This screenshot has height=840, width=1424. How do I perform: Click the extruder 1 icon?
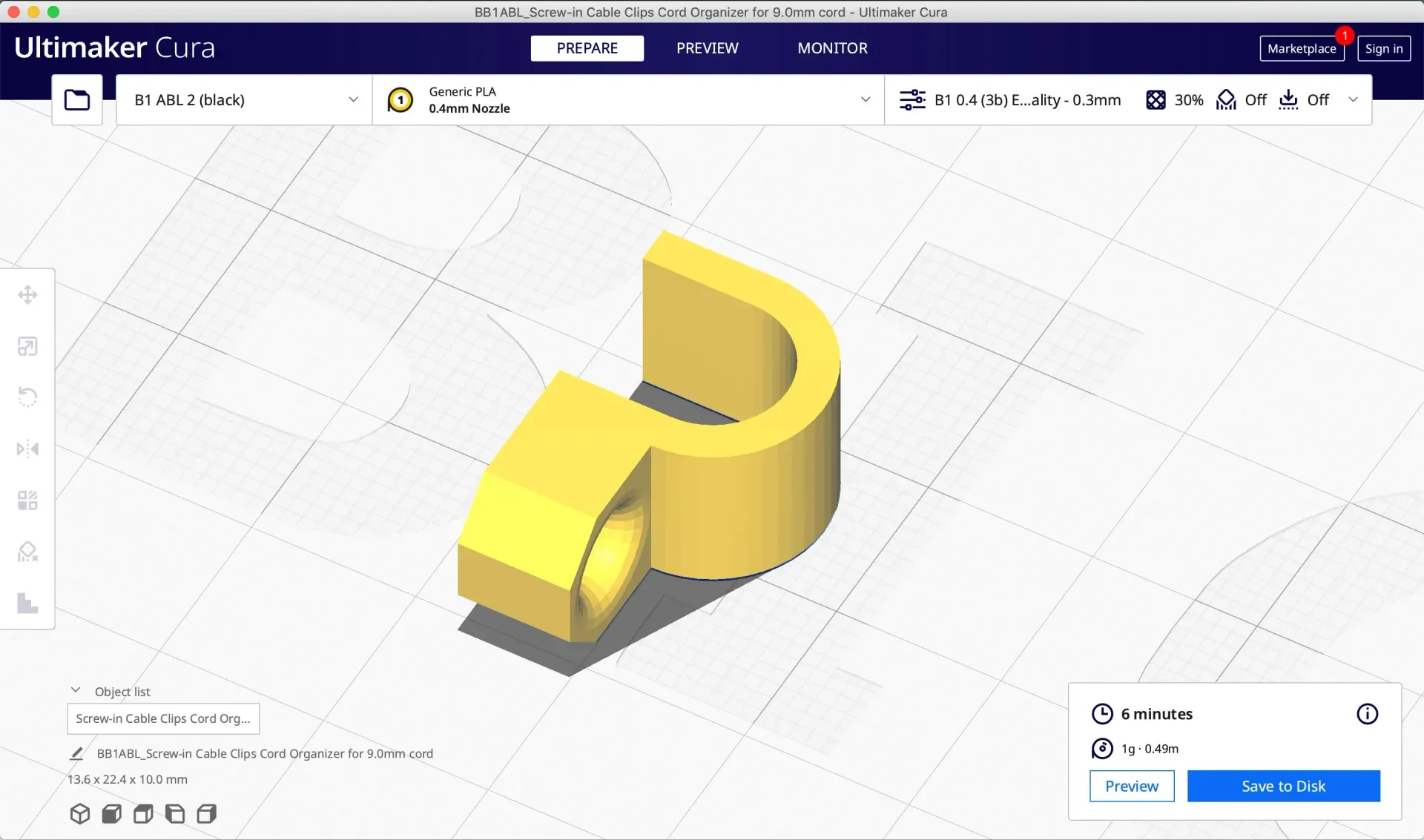[400, 100]
